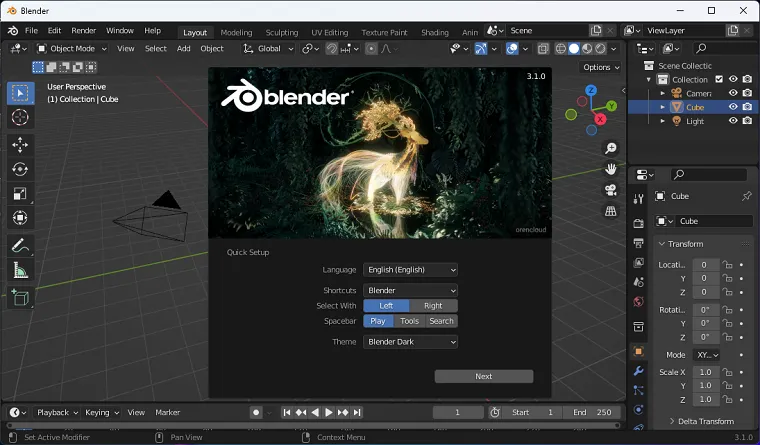This screenshot has height=445, width=760.
Task: Expand the Cube item in outliner
Action: click(x=663, y=107)
